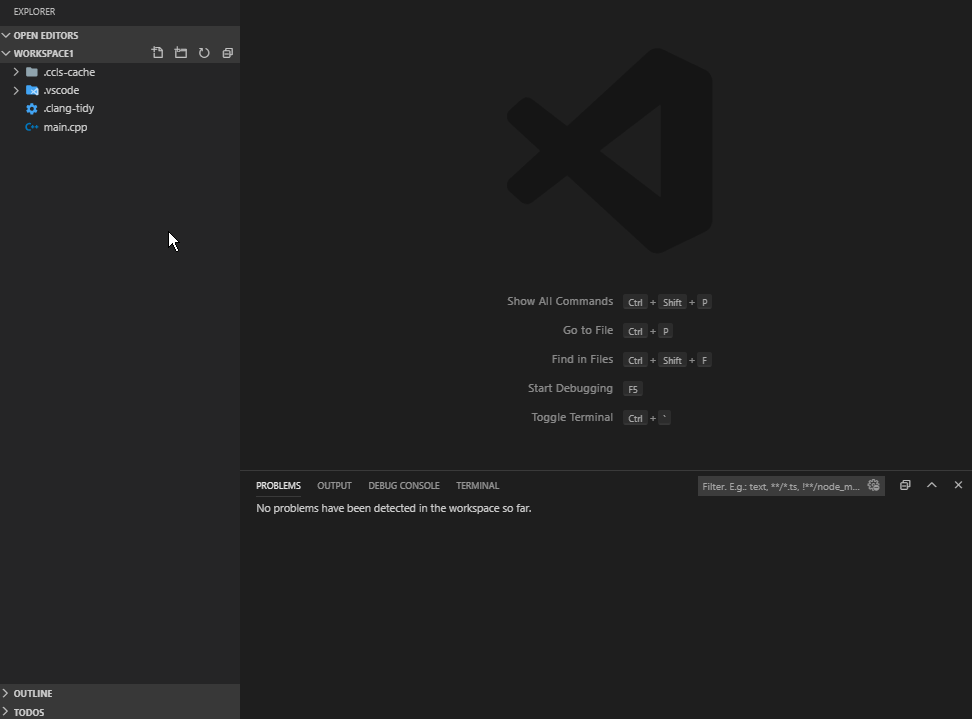Expand the .vscode folder chevron
Image resolution: width=972 pixels, height=719 pixels.
click(16, 90)
